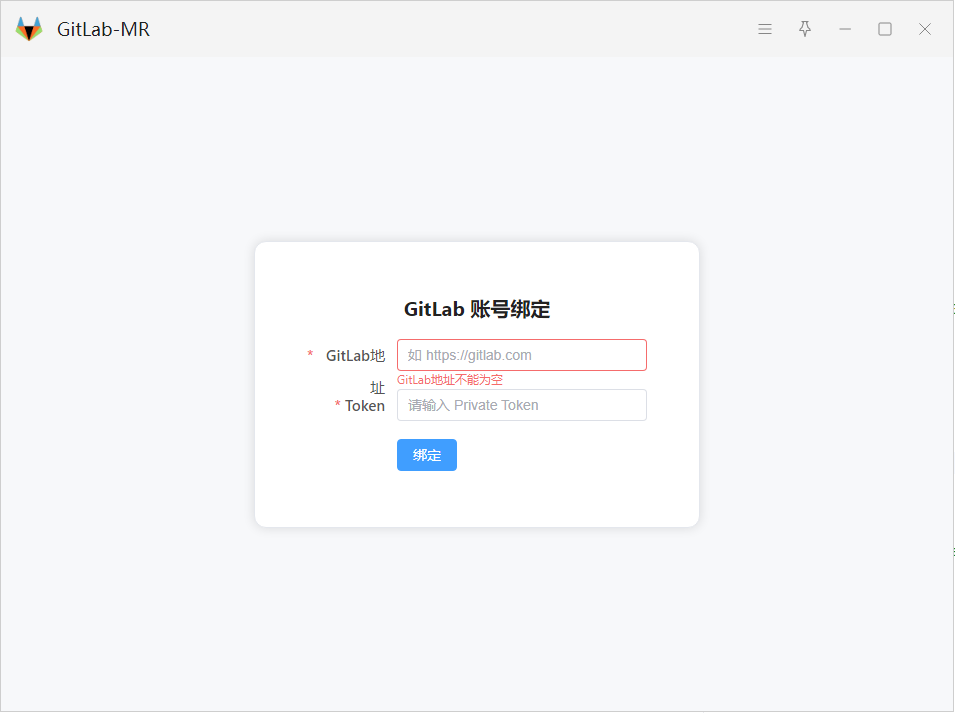Click the GitLab地址 field label
The height and width of the screenshot is (713, 955).
(356, 371)
